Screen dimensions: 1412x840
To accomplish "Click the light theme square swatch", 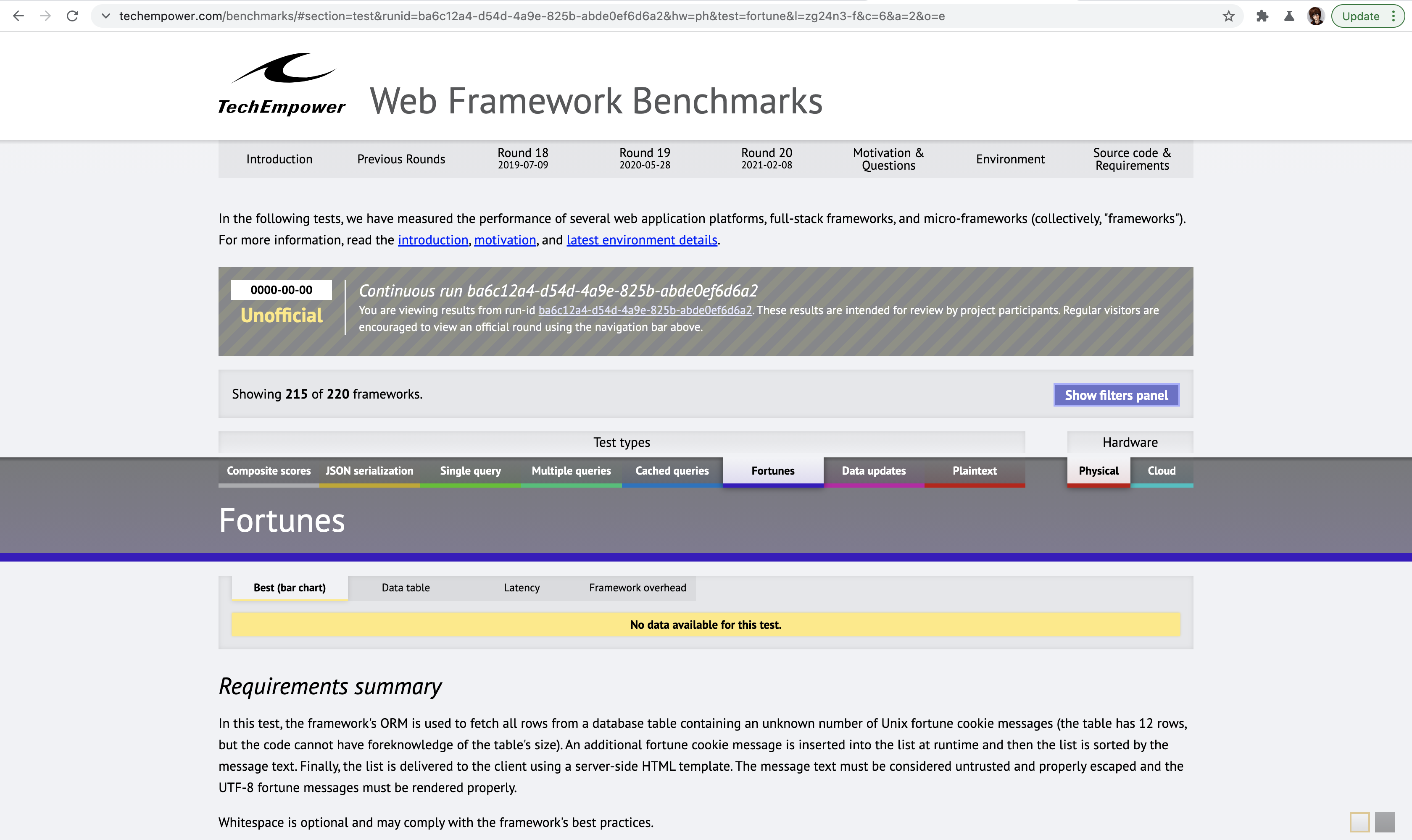I will point(1359,822).
